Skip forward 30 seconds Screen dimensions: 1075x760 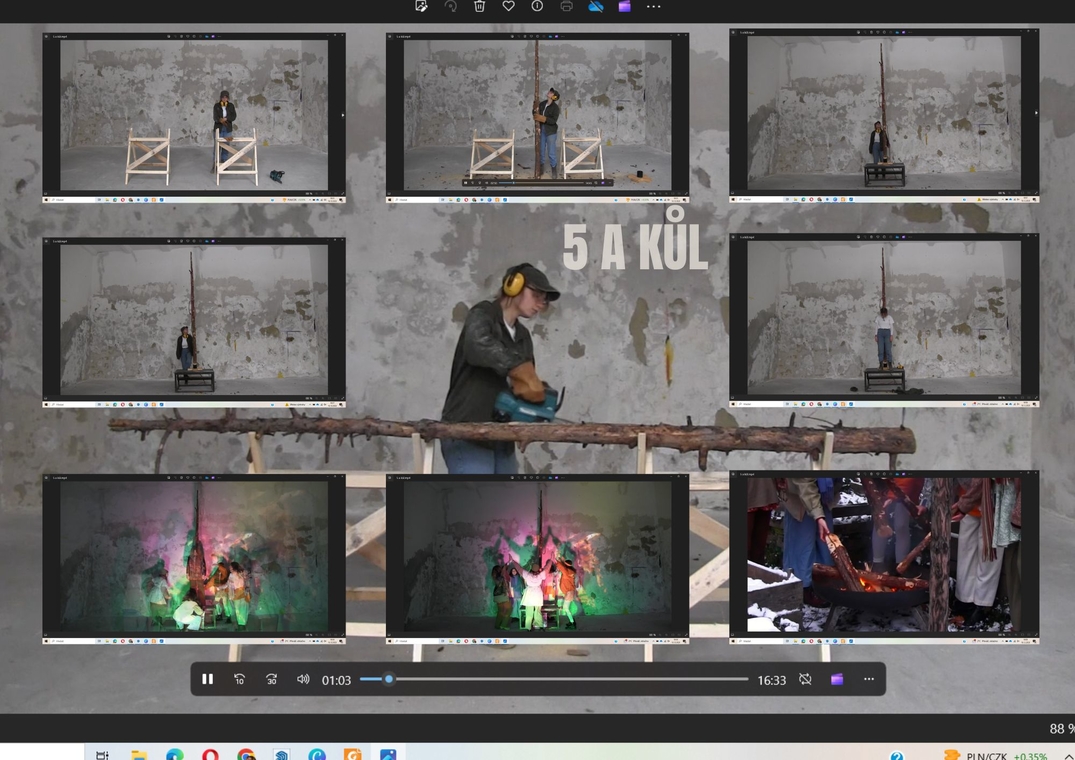(271, 679)
